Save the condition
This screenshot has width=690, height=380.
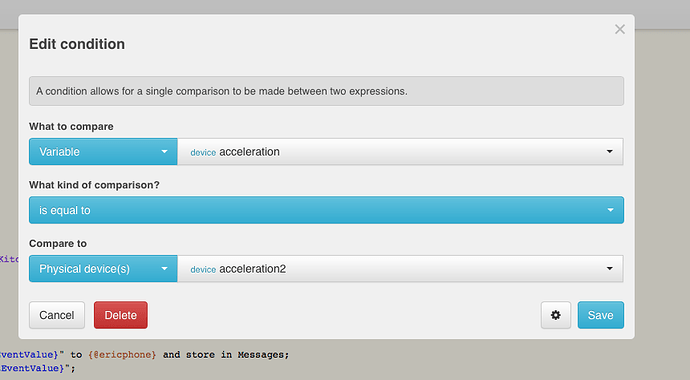click(x=601, y=315)
